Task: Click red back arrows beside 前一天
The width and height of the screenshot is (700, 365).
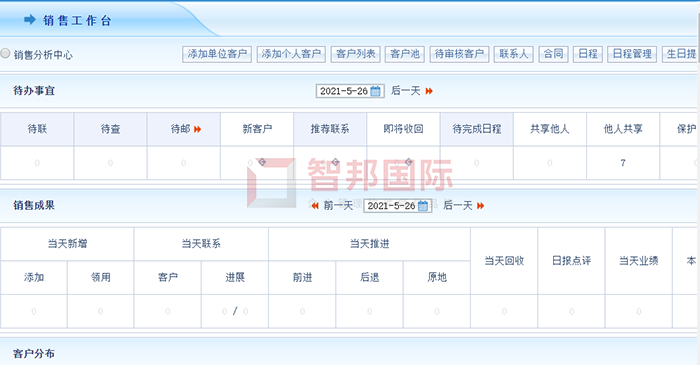Action: click(315, 206)
